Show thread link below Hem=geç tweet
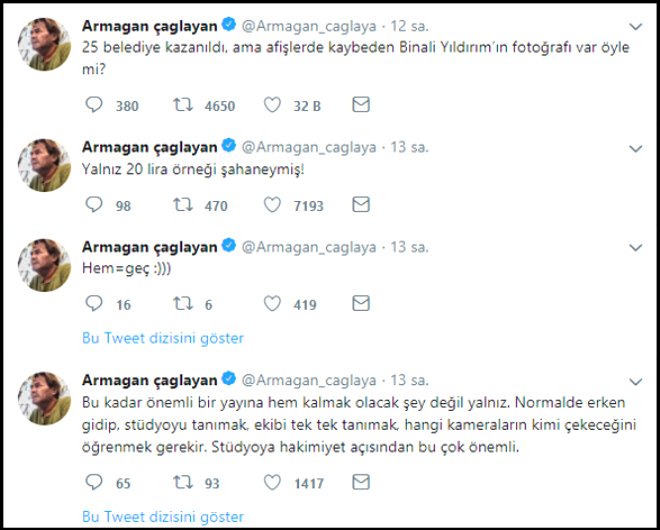 click(x=163, y=338)
